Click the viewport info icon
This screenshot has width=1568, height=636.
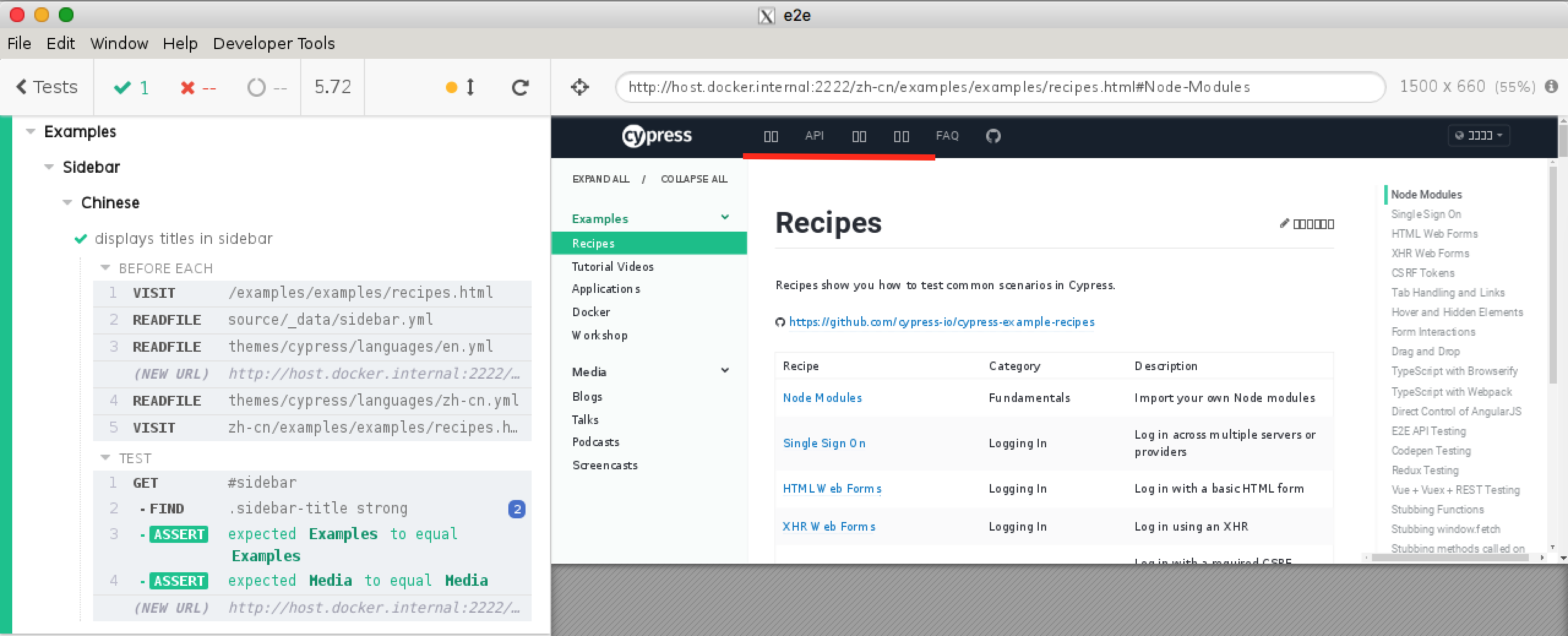point(1551,86)
